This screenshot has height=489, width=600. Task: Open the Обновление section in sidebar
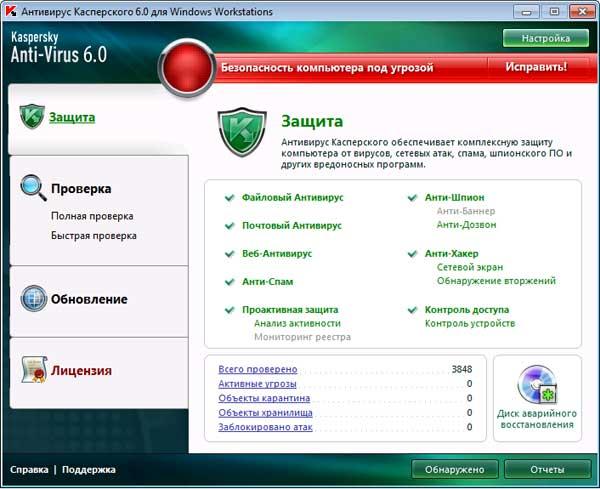coord(89,299)
